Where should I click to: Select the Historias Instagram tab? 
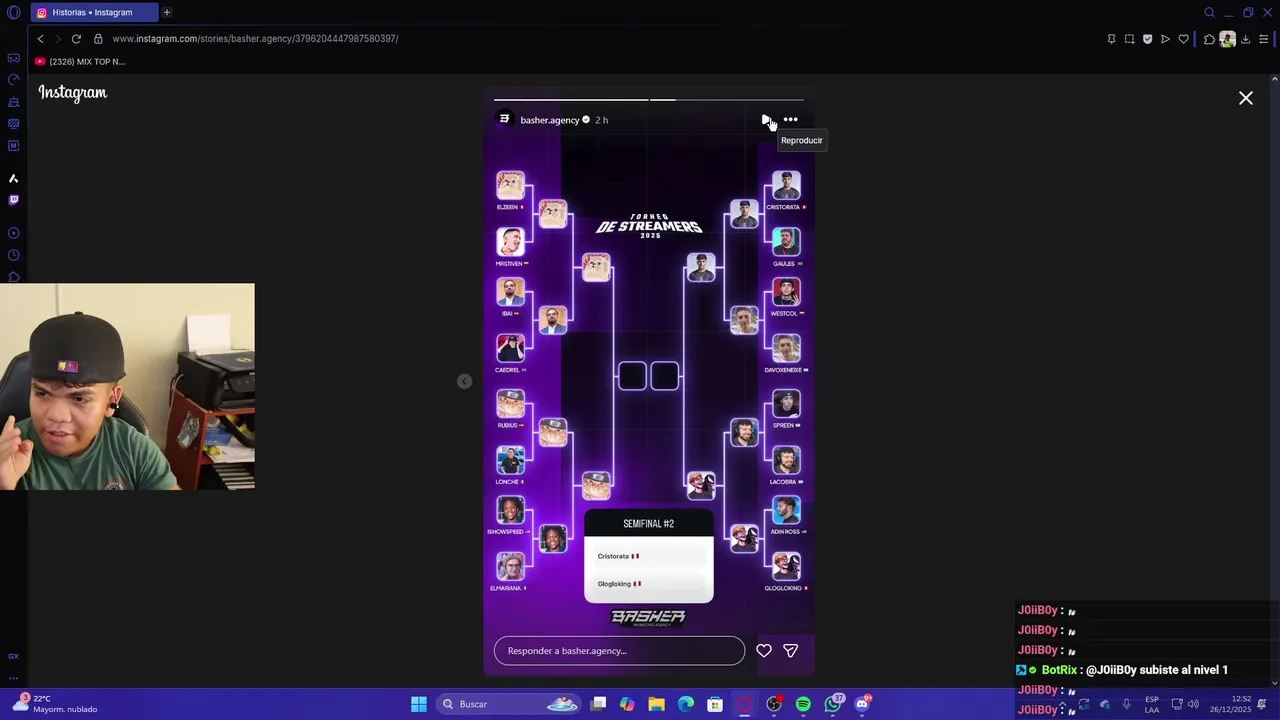click(93, 12)
